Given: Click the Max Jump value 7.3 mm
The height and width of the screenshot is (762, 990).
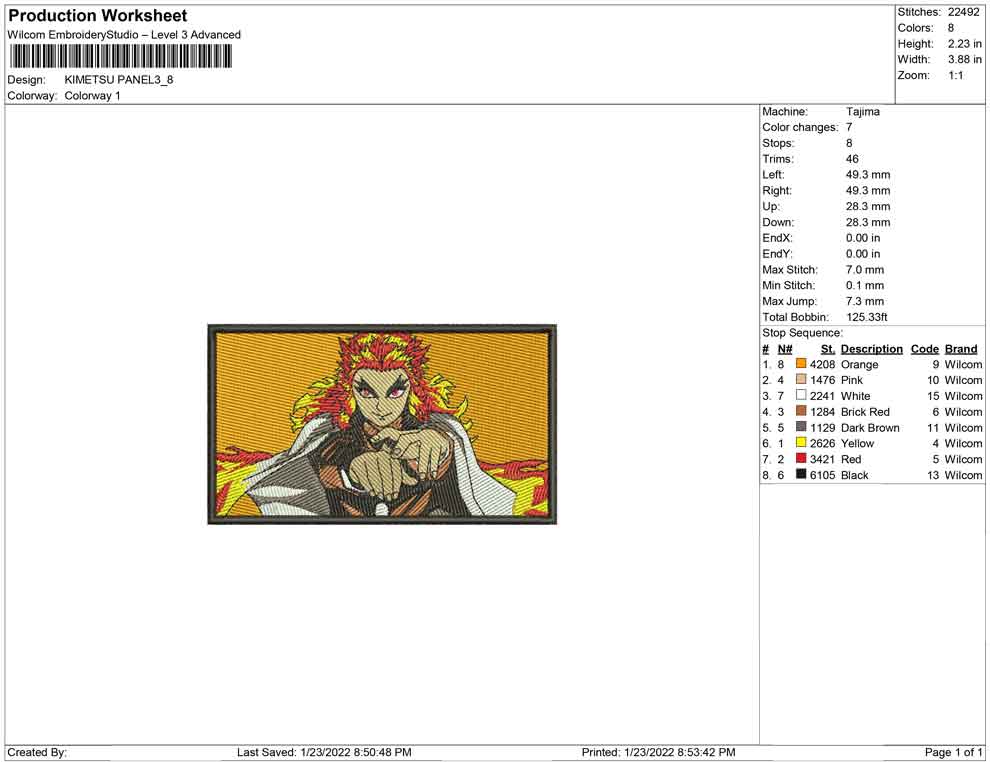Looking at the screenshot, I should click(865, 301).
